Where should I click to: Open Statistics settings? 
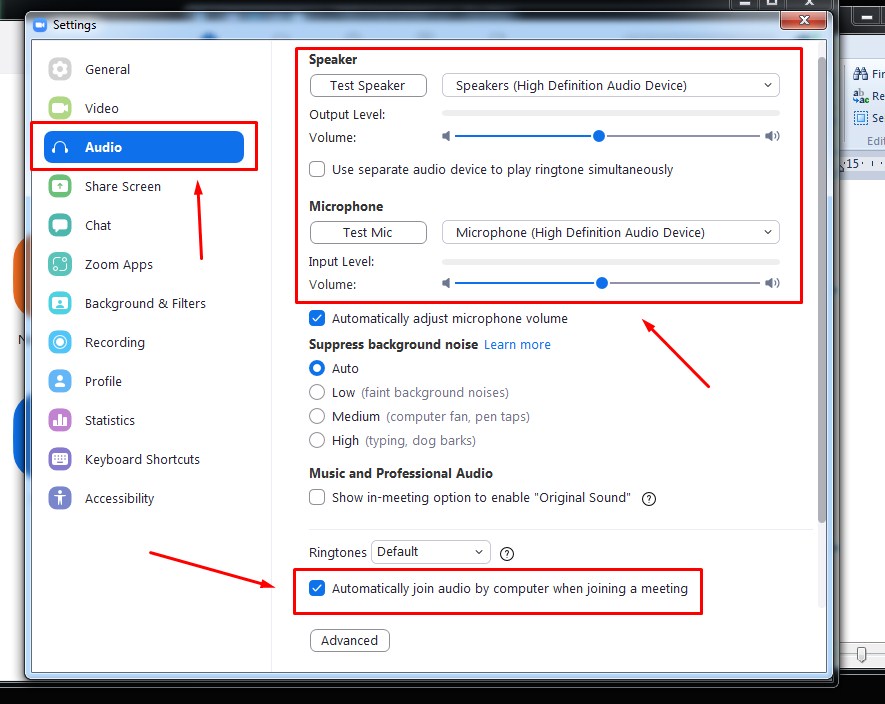(x=109, y=420)
